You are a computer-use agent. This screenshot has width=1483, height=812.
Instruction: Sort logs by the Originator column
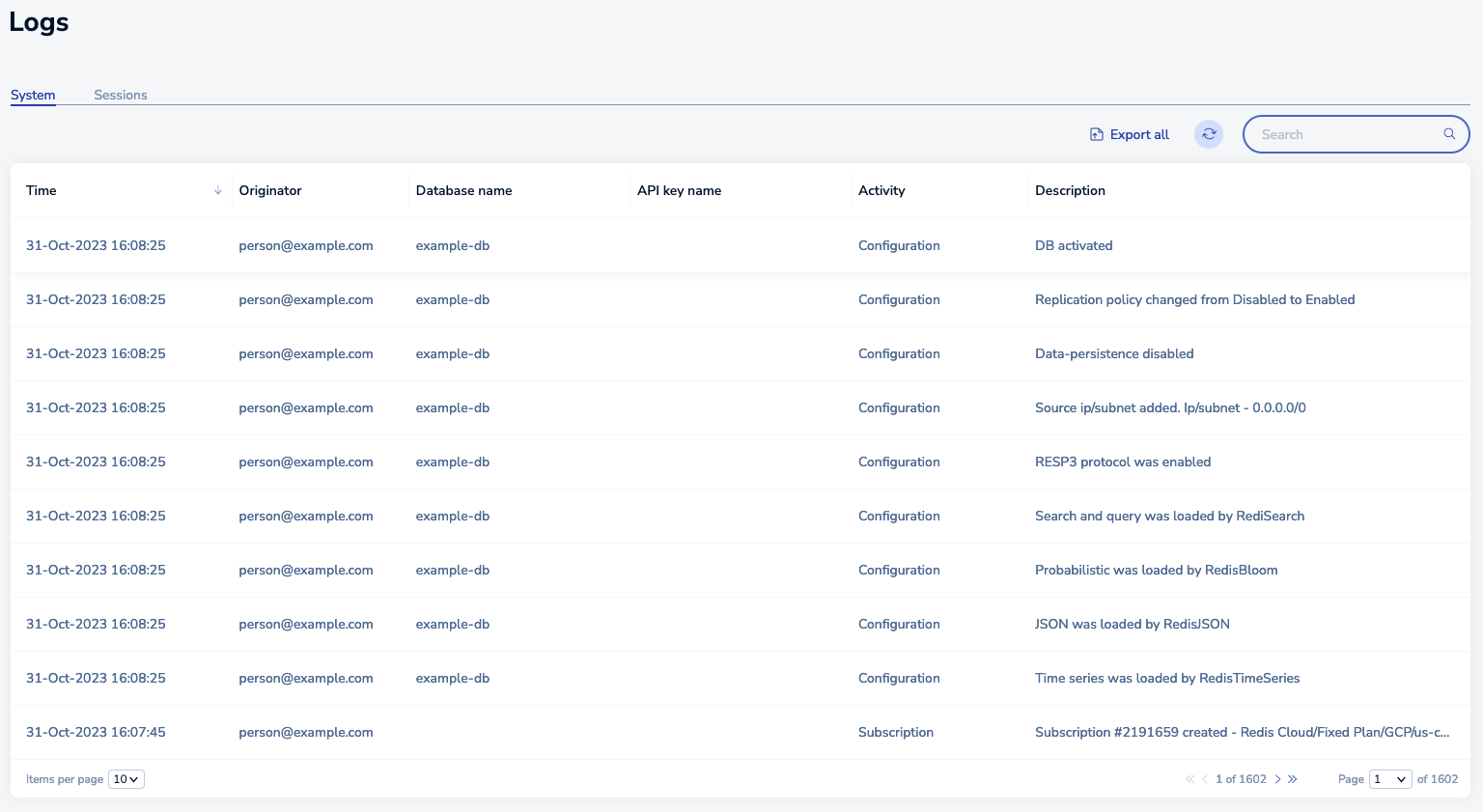[x=270, y=190]
